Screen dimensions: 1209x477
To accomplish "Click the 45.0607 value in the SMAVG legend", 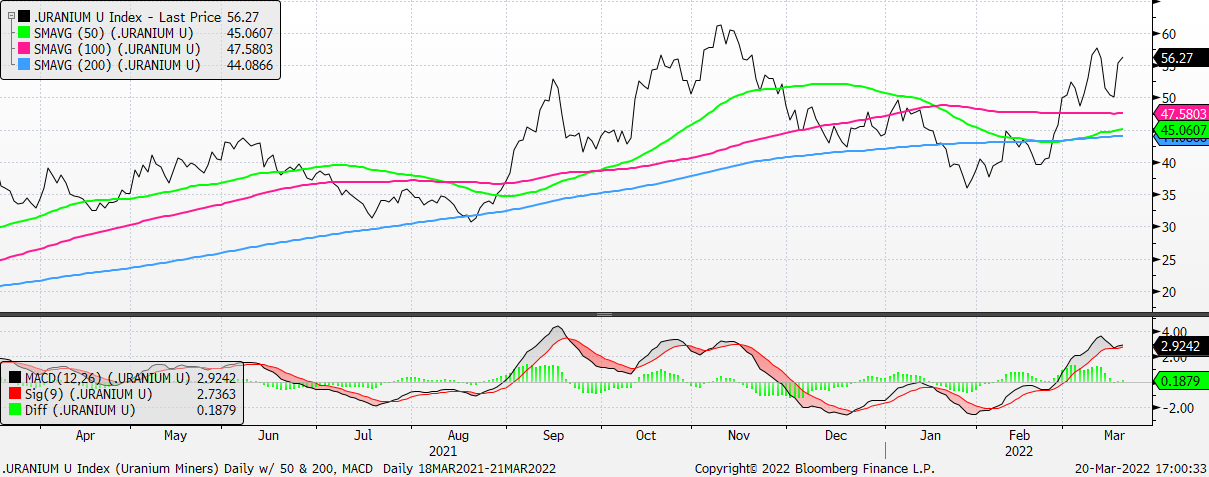I will coord(251,33).
